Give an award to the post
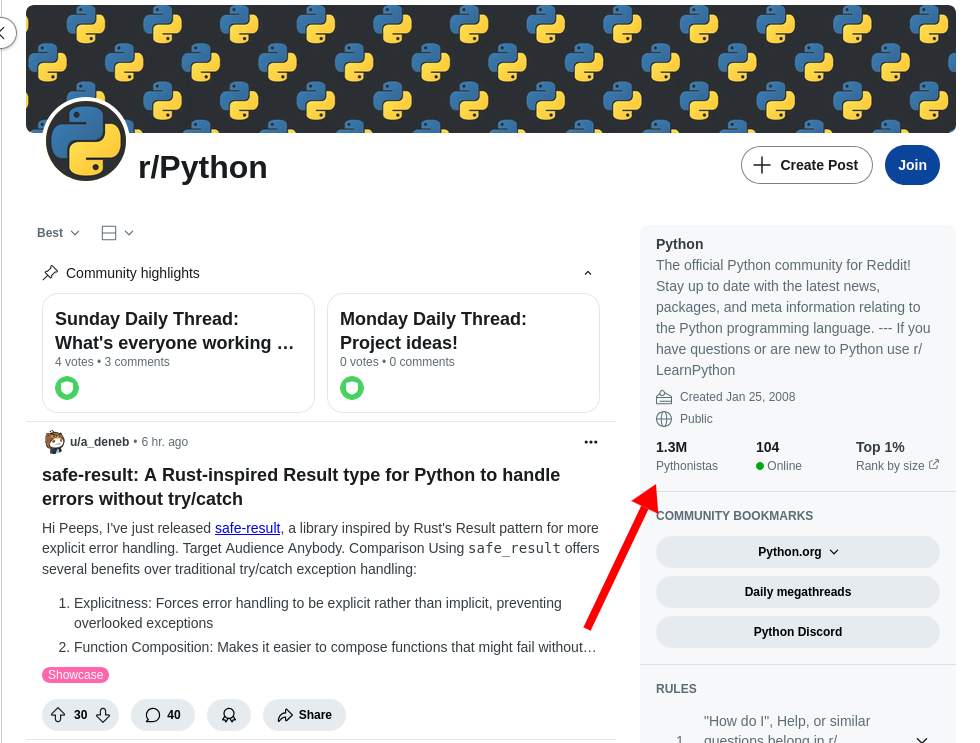 (228, 714)
